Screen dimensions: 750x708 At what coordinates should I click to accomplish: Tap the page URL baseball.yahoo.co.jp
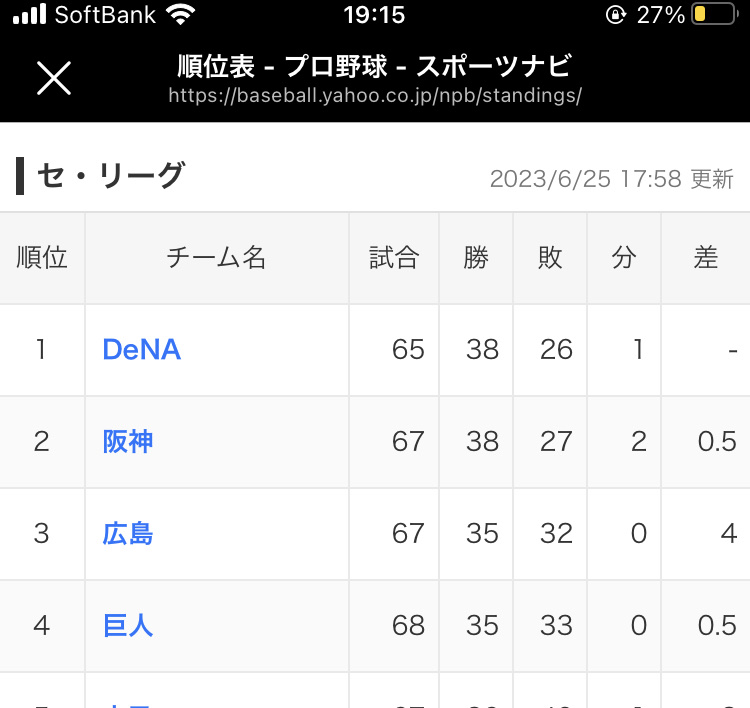[375, 96]
